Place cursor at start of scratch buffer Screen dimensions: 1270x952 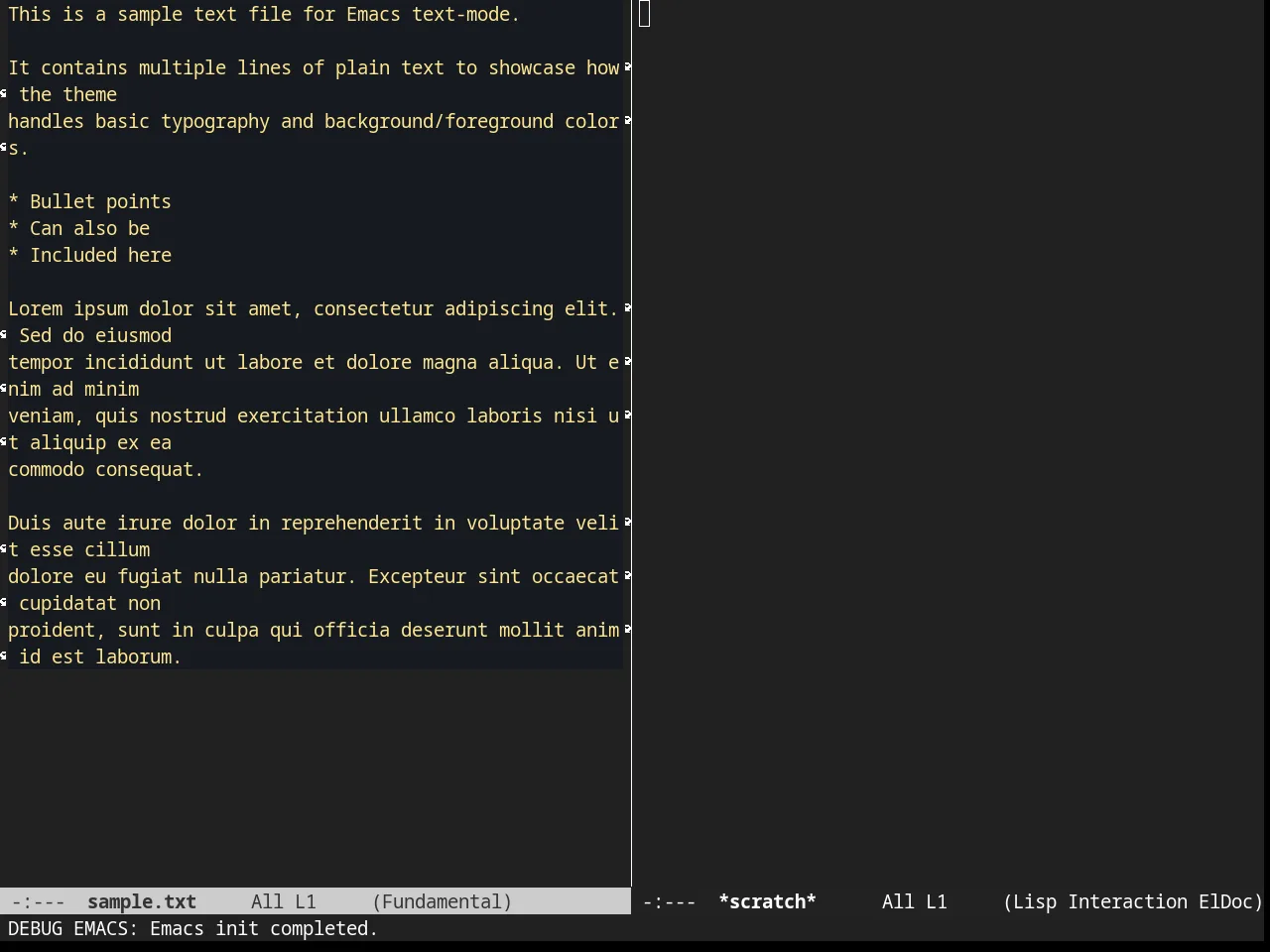click(x=645, y=14)
